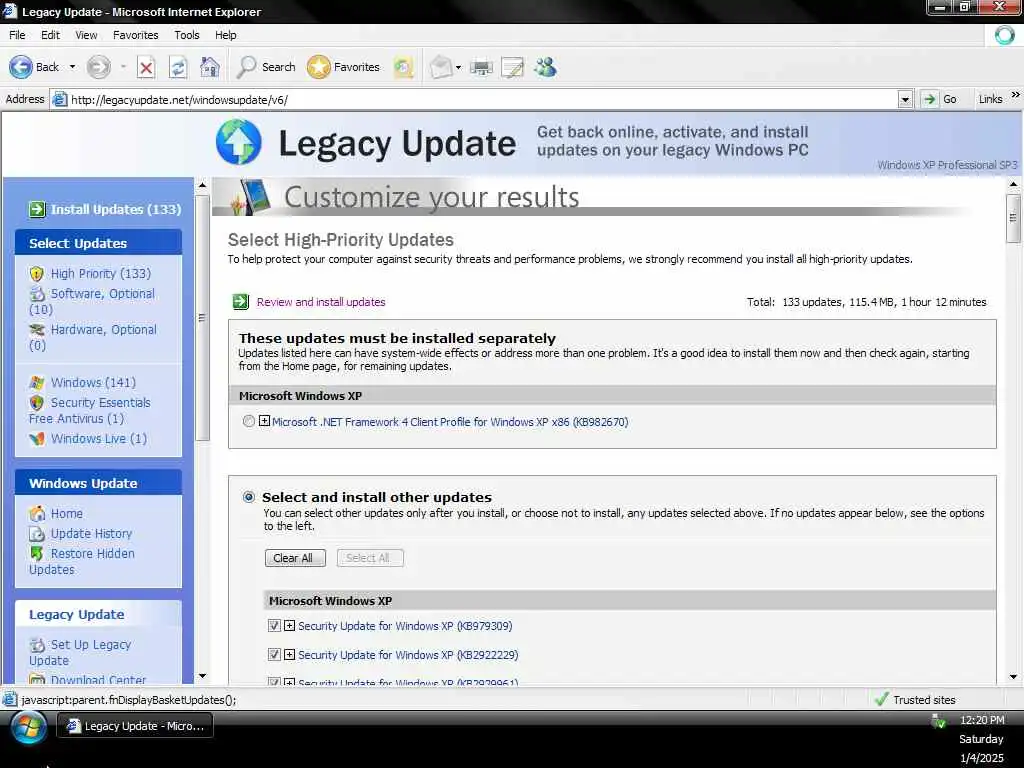Click the Legacy Update globe logo
The height and width of the screenshot is (768, 1024).
click(x=238, y=142)
